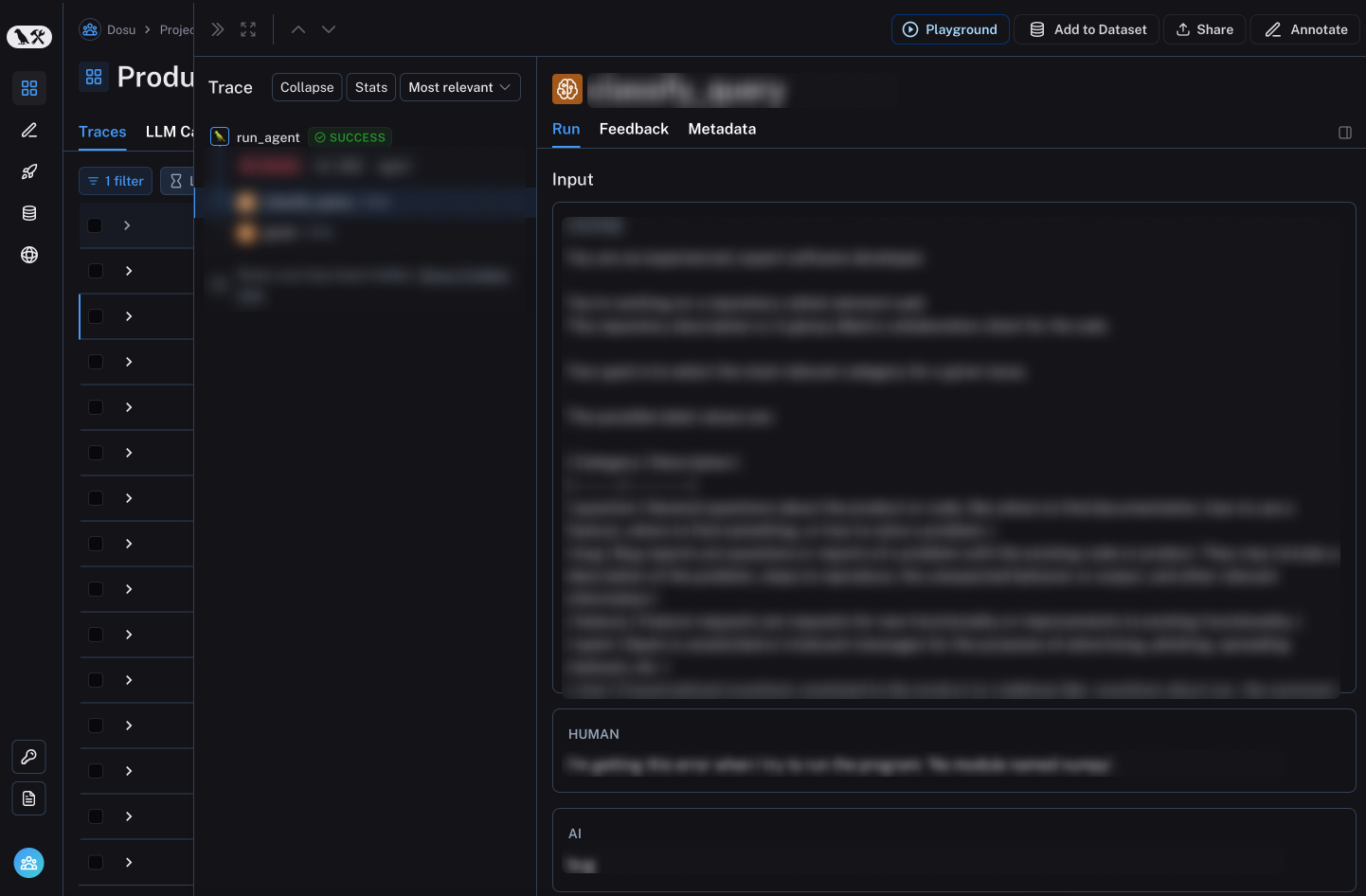
Task: Click the 1 filter button
Action: click(116, 181)
